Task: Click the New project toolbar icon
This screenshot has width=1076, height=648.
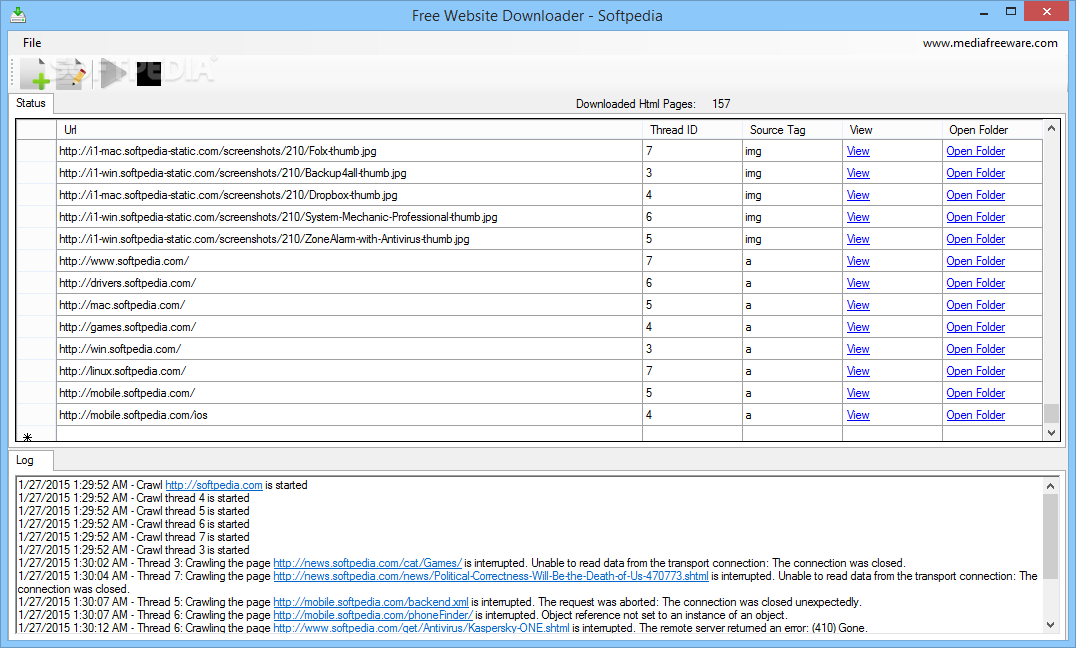Action: point(34,73)
